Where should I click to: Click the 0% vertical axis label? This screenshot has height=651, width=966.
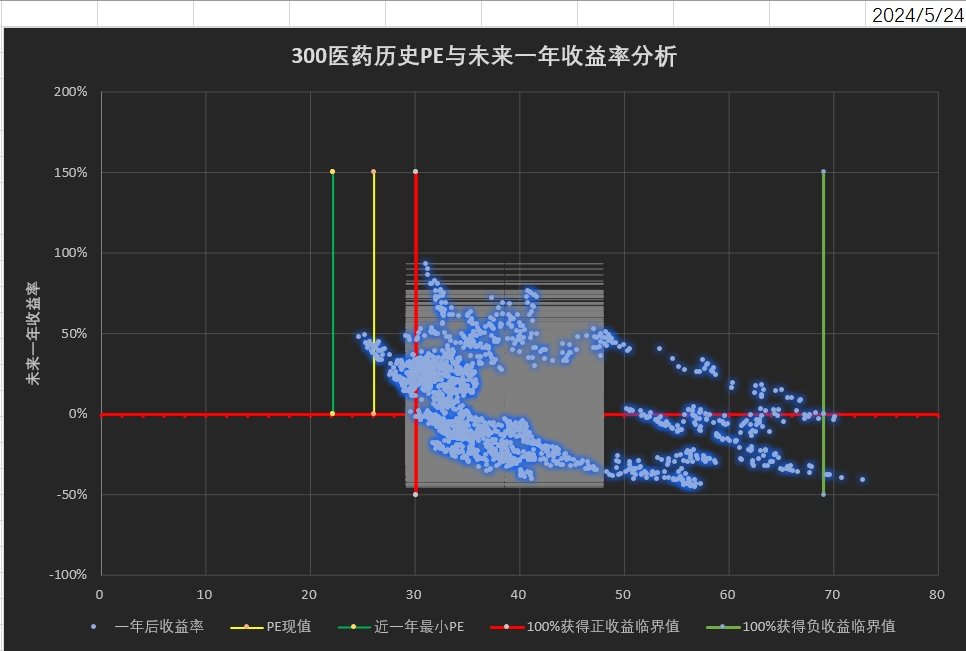(78, 414)
